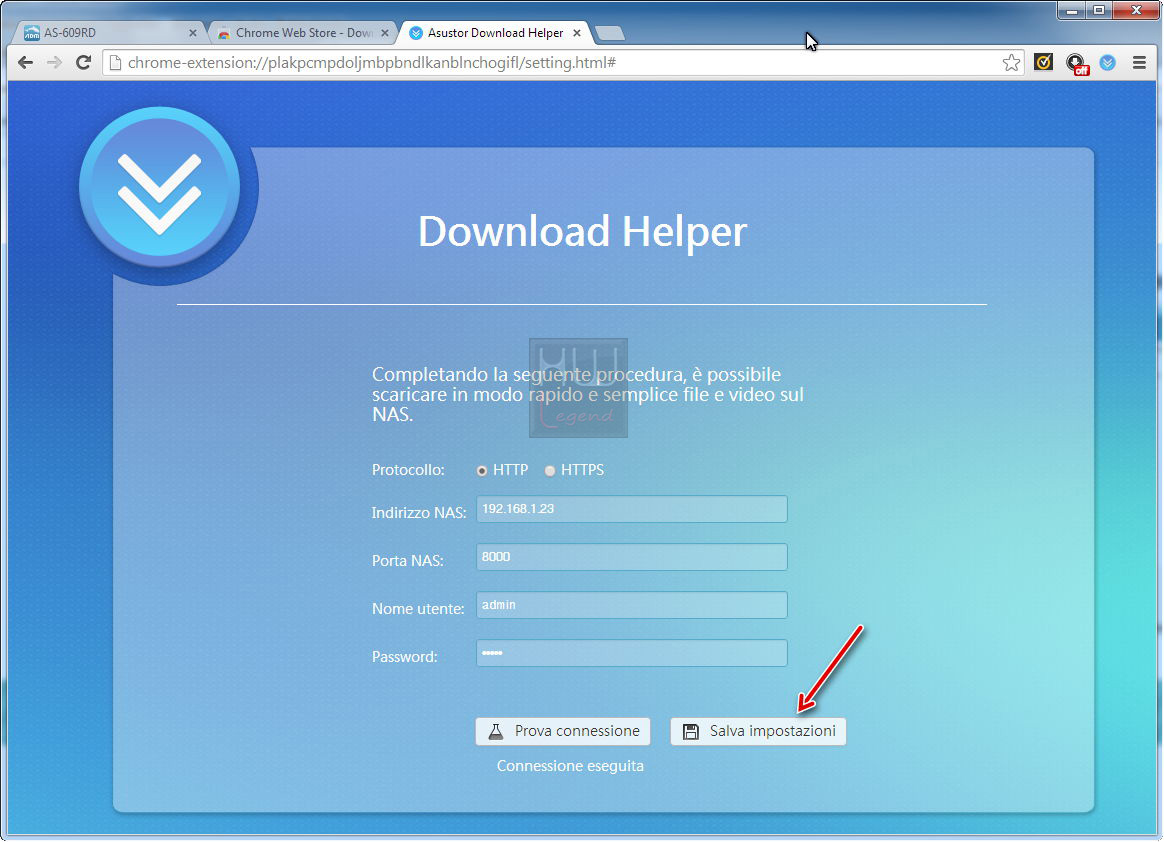Click the Salva impostazioni button
The width and height of the screenshot is (1164, 842).
click(758, 731)
